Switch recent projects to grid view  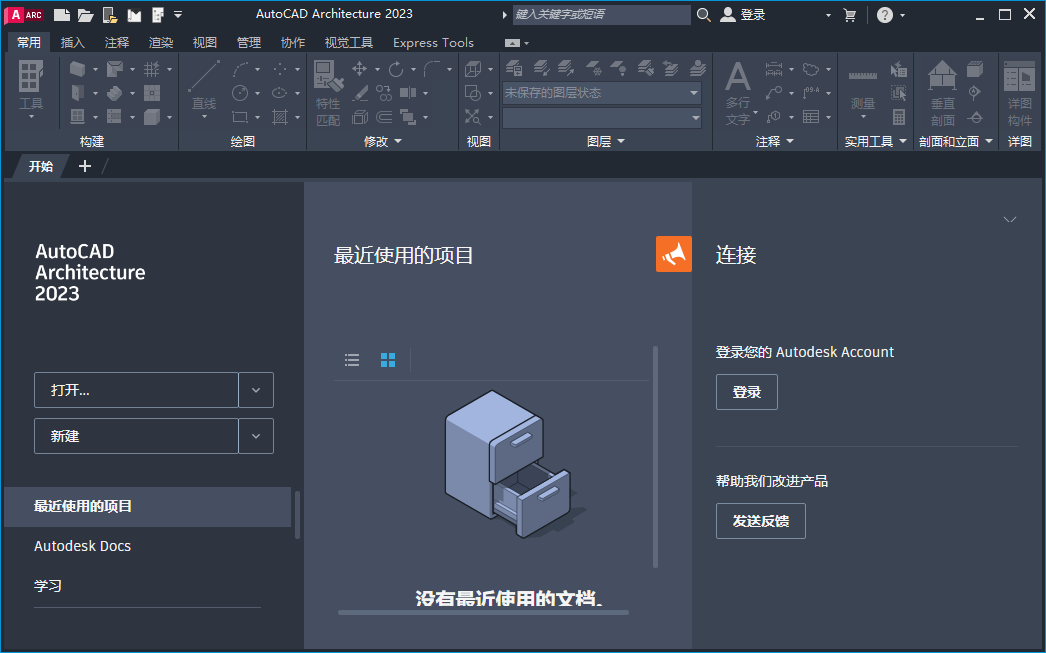click(x=387, y=359)
